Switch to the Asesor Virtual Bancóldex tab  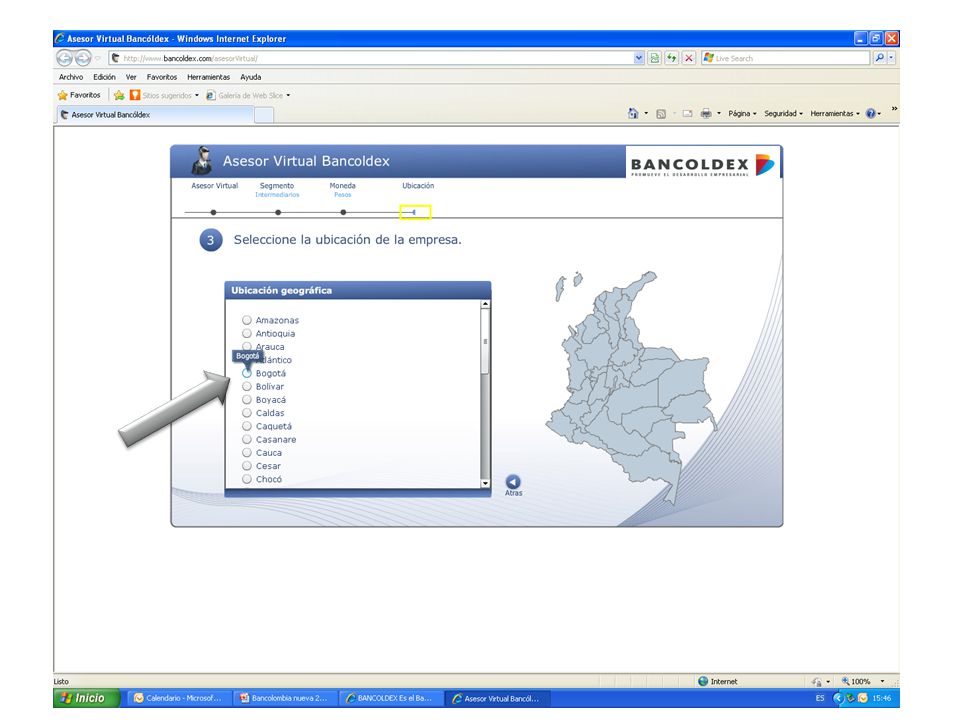point(155,115)
